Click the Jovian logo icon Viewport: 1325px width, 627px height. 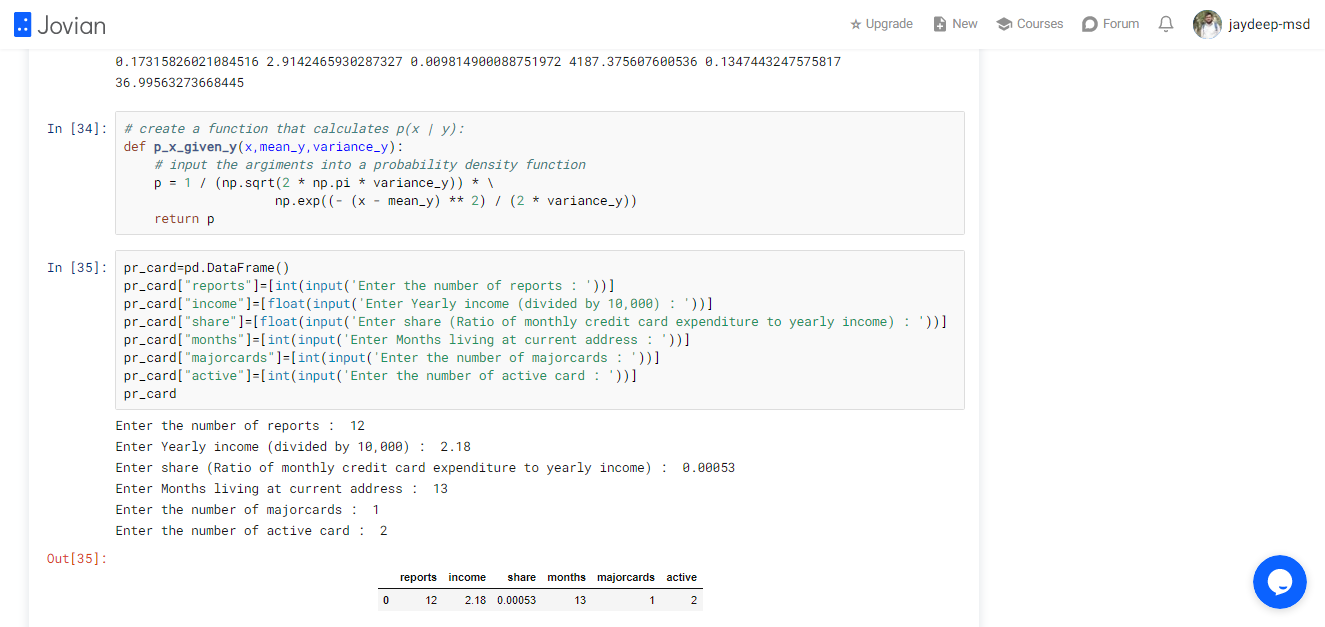click(x=22, y=25)
